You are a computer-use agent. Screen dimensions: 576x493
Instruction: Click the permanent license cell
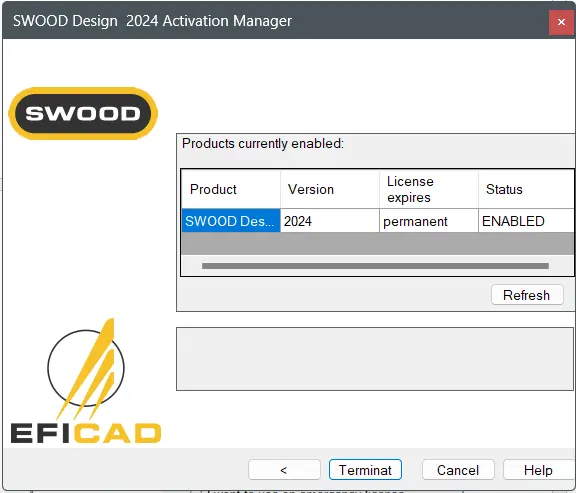coord(429,221)
